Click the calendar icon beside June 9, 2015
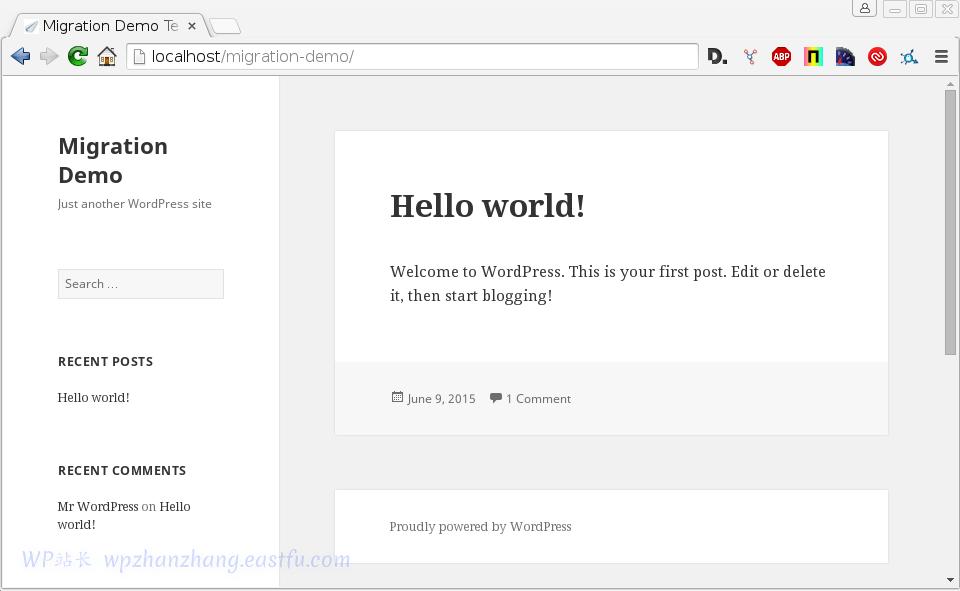 coord(397,397)
